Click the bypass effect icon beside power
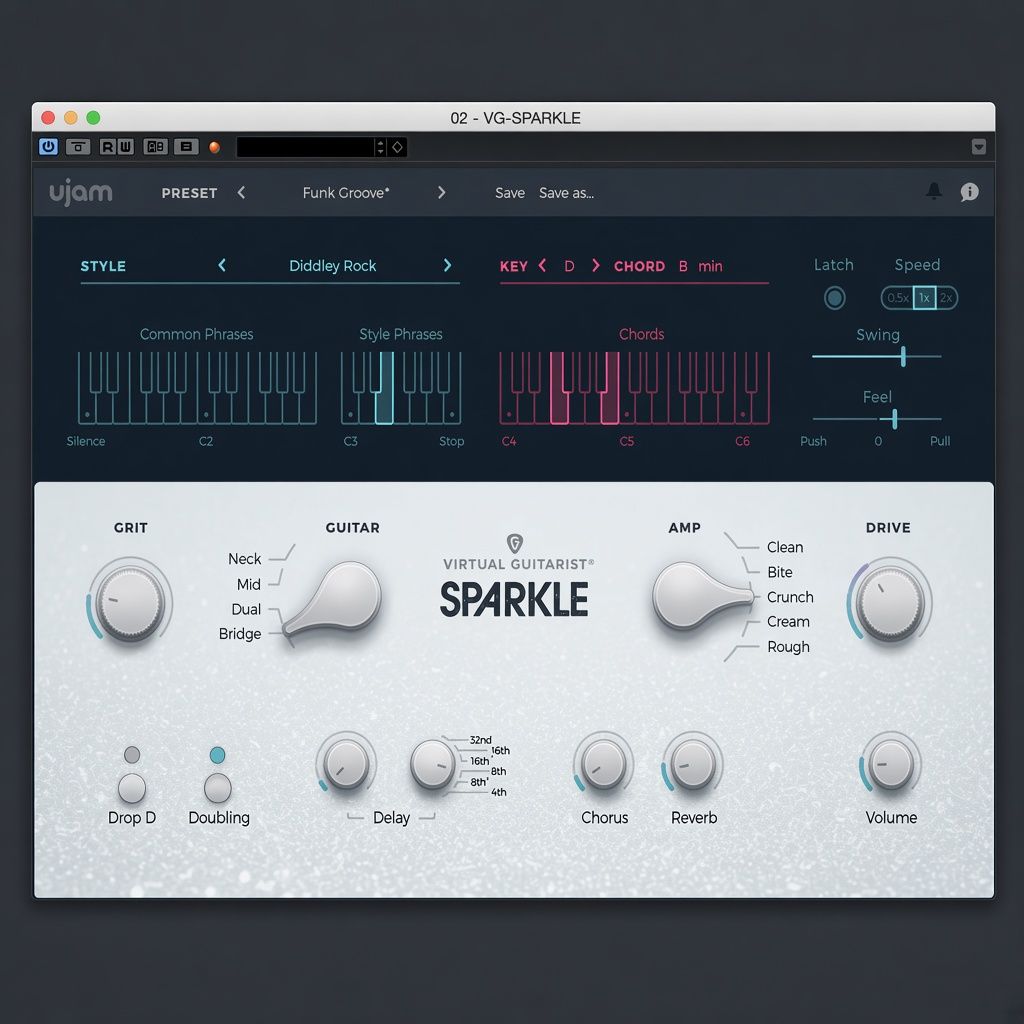The image size is (1024, 1024). (x=78, y=147)
